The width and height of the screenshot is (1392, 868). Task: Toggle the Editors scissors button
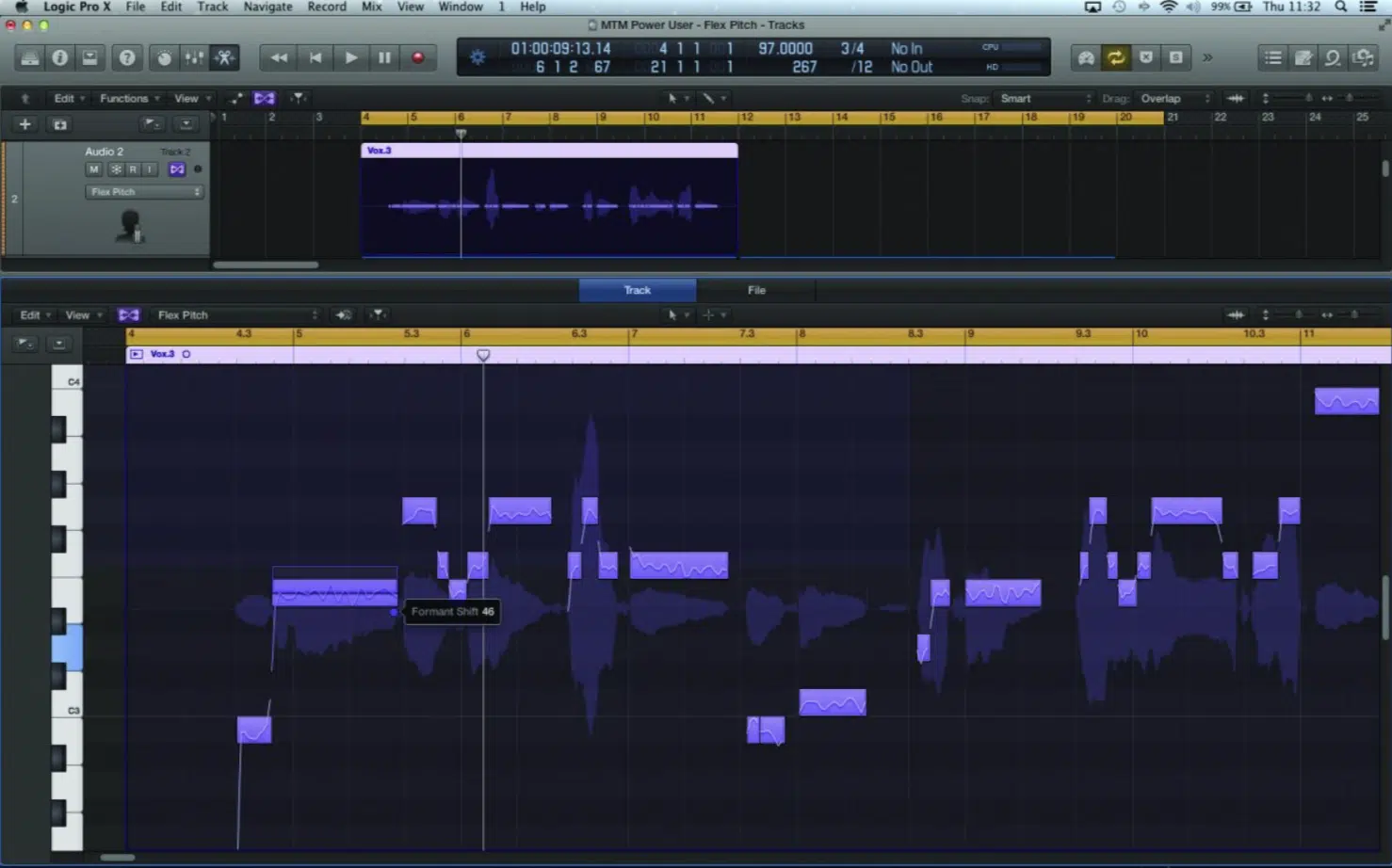[x=224, y=58]
